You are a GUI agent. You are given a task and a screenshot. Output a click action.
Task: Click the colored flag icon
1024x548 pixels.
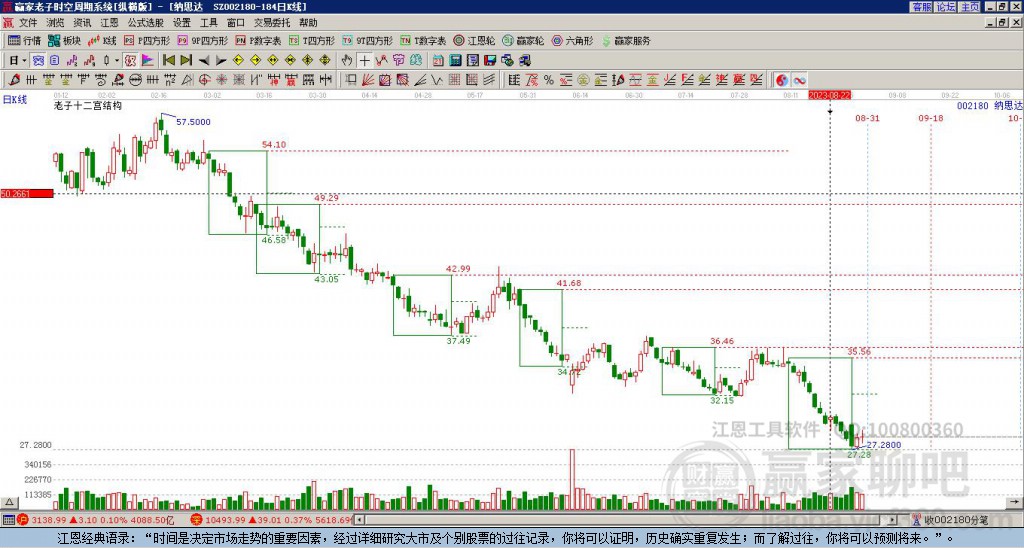click(x=148, y=61)
